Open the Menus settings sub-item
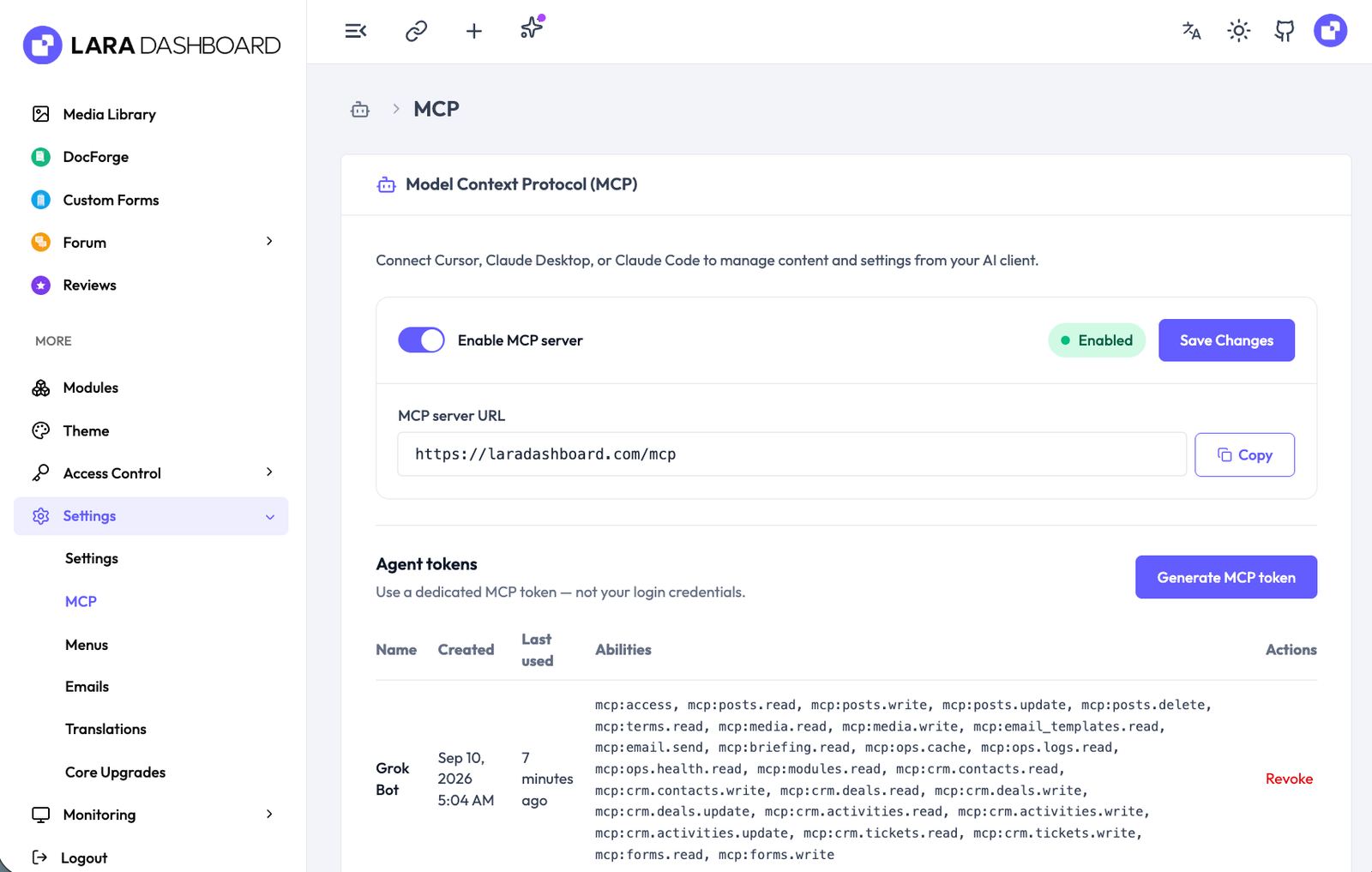 point(87,645)
